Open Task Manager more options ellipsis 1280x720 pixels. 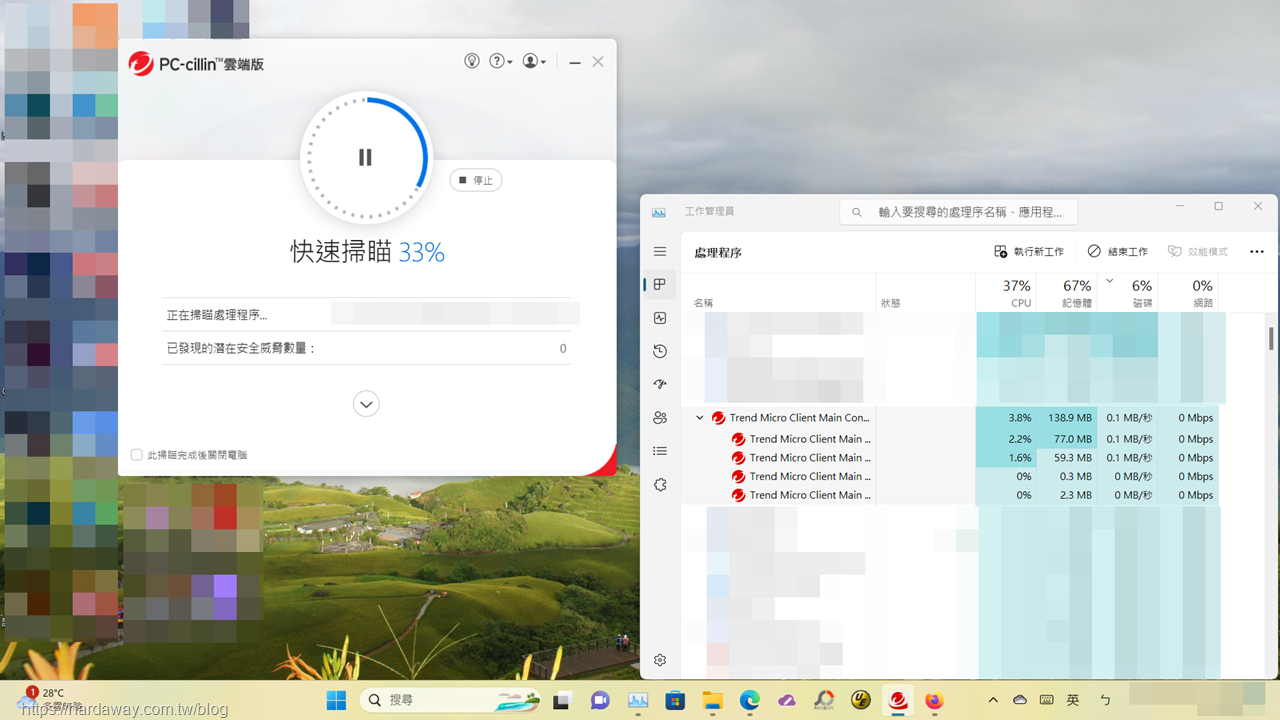pyautogui.click(x=1257, y=252)
